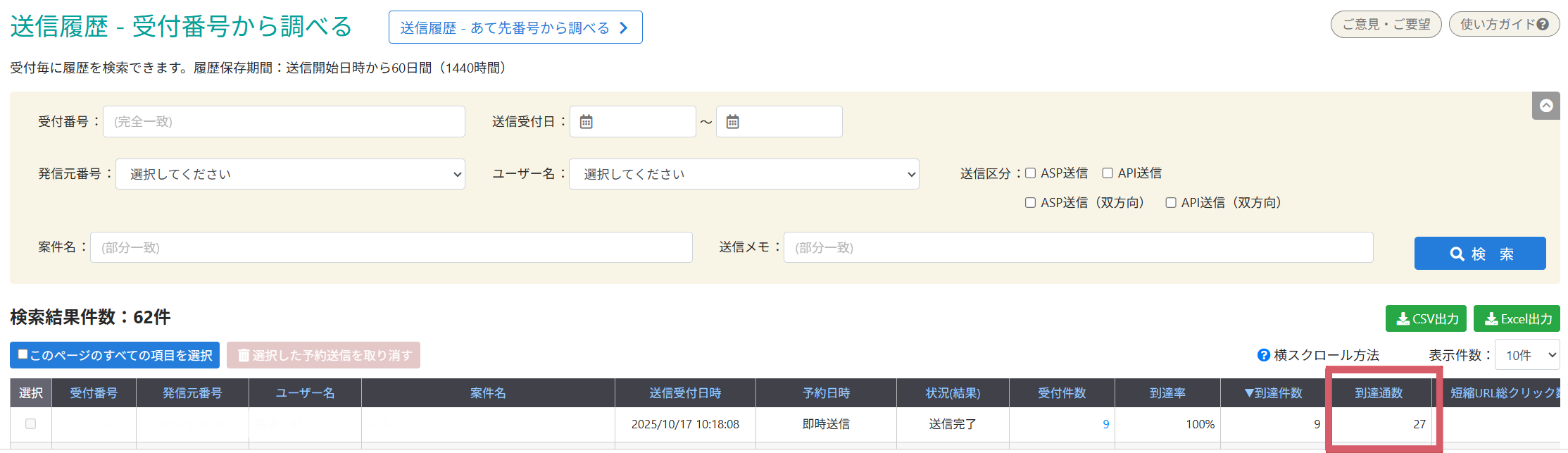Tick the API送信（双方向） checkbox
The height and width of the screenshot is (453, 1568).
point(1171,203)
